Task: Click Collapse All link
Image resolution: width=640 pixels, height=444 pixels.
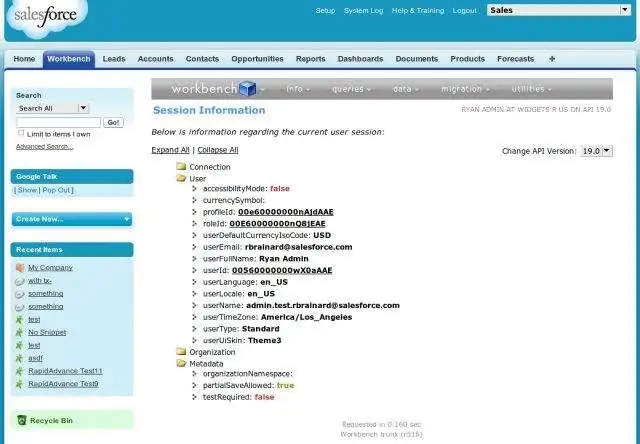Action: [218, 150]
